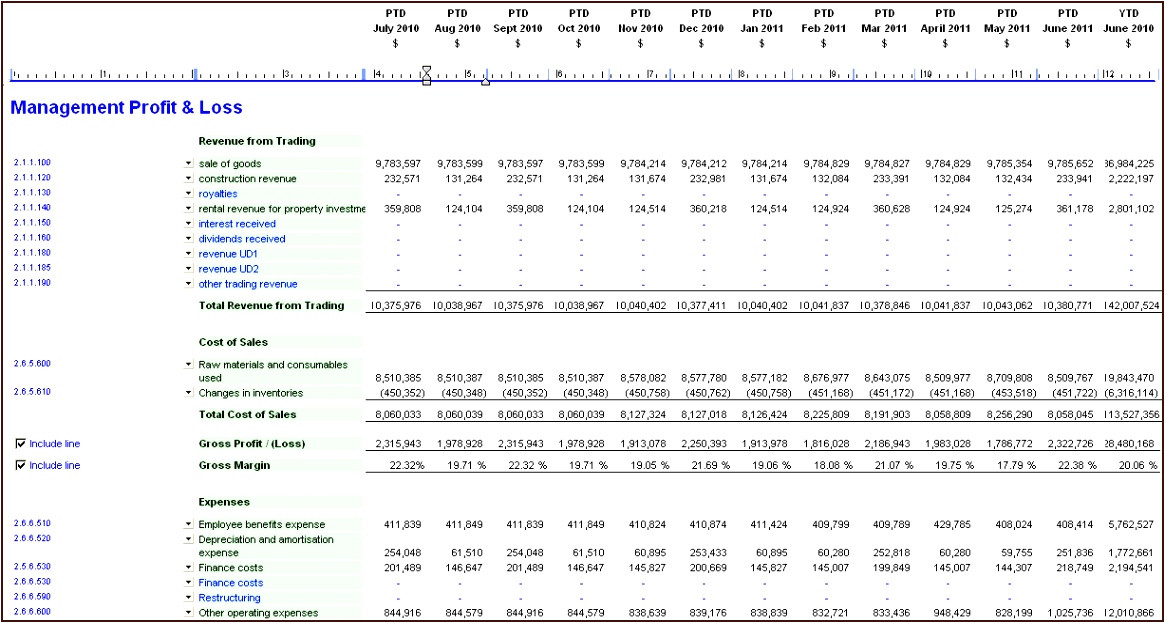Screen dimensions: 1165x623
Task: Select account code 2.6.5.600 link
Action: point(32,364)
